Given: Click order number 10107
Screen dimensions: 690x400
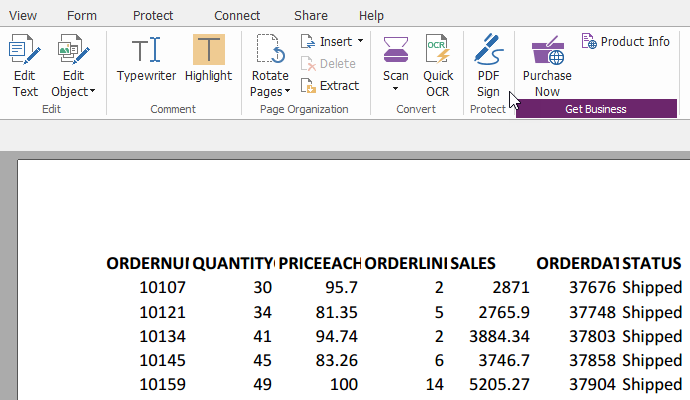Looking at the screenshot, I should pyautogui.click(x=162, y=288).
